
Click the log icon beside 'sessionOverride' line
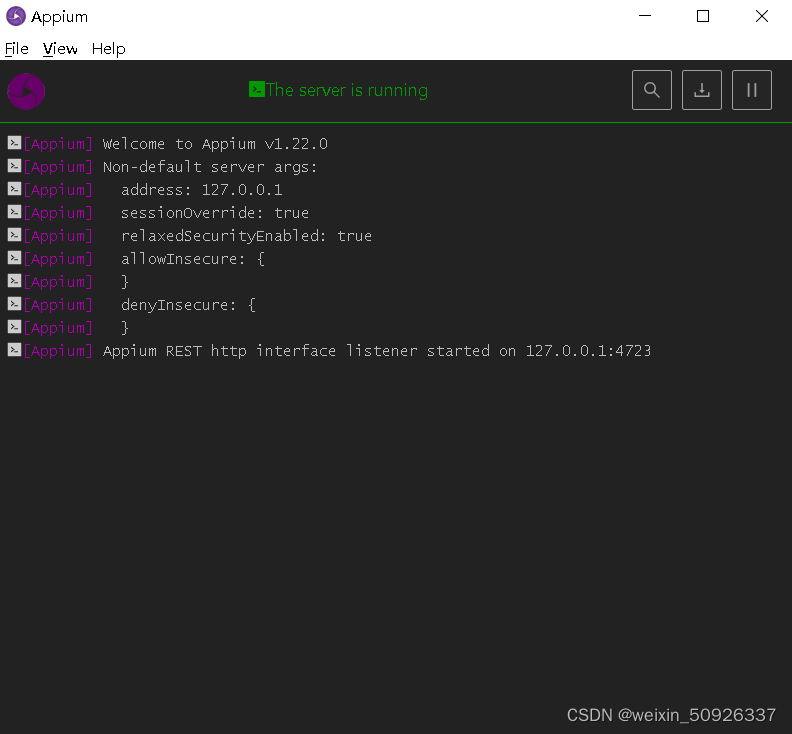(x=14, y=212)
